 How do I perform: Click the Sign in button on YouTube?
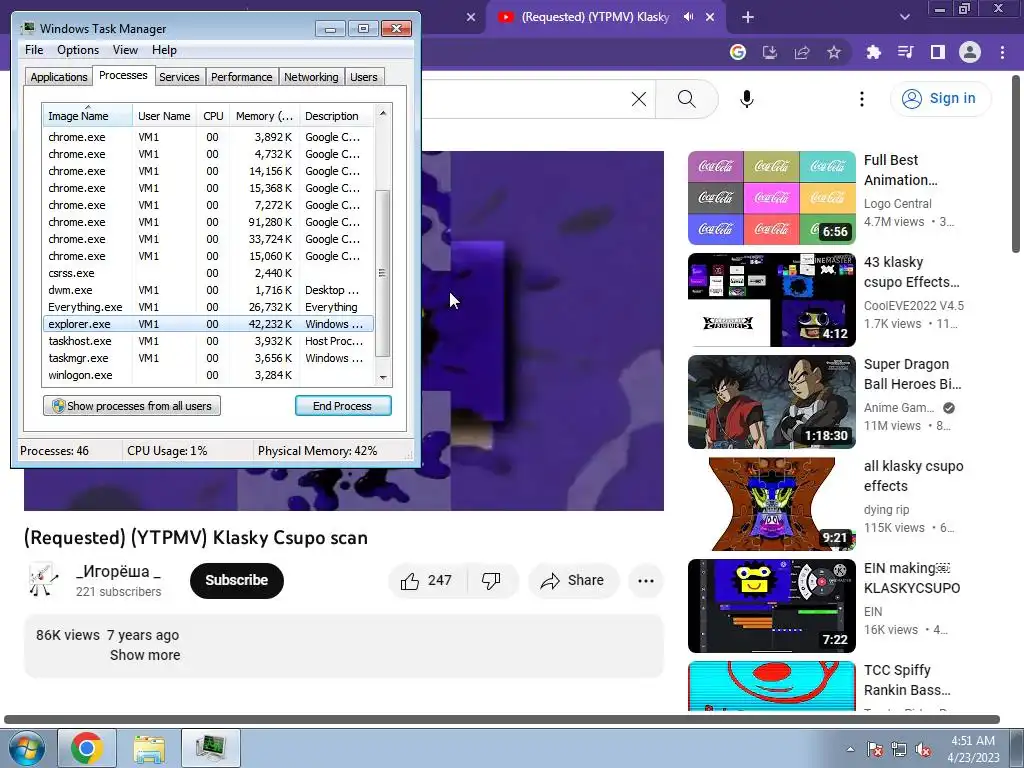click(940, 99)
